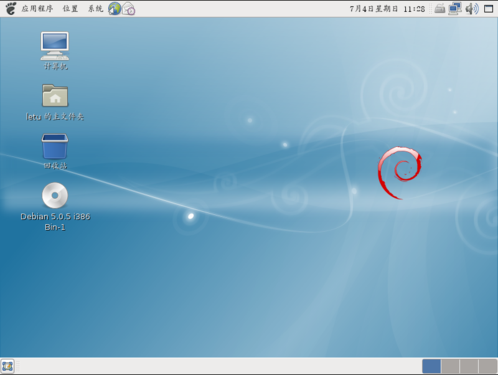The width and height of the screenshot is (498, 375).
Task: Click the show desktop button
Action: tap(8, 366)
